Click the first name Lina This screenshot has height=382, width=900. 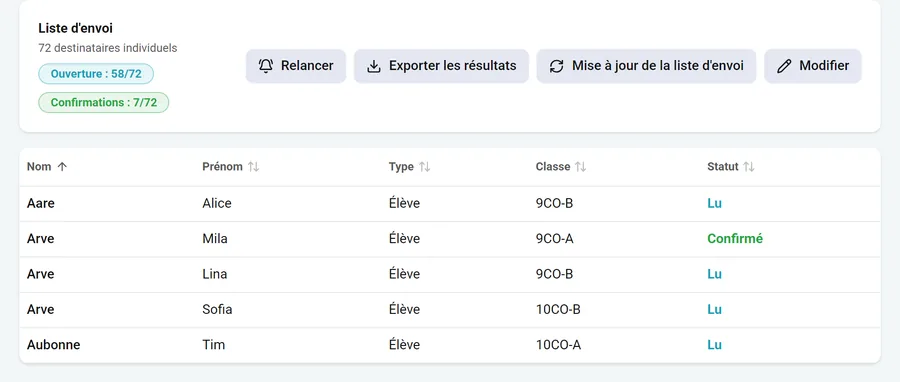coord(215,274)
